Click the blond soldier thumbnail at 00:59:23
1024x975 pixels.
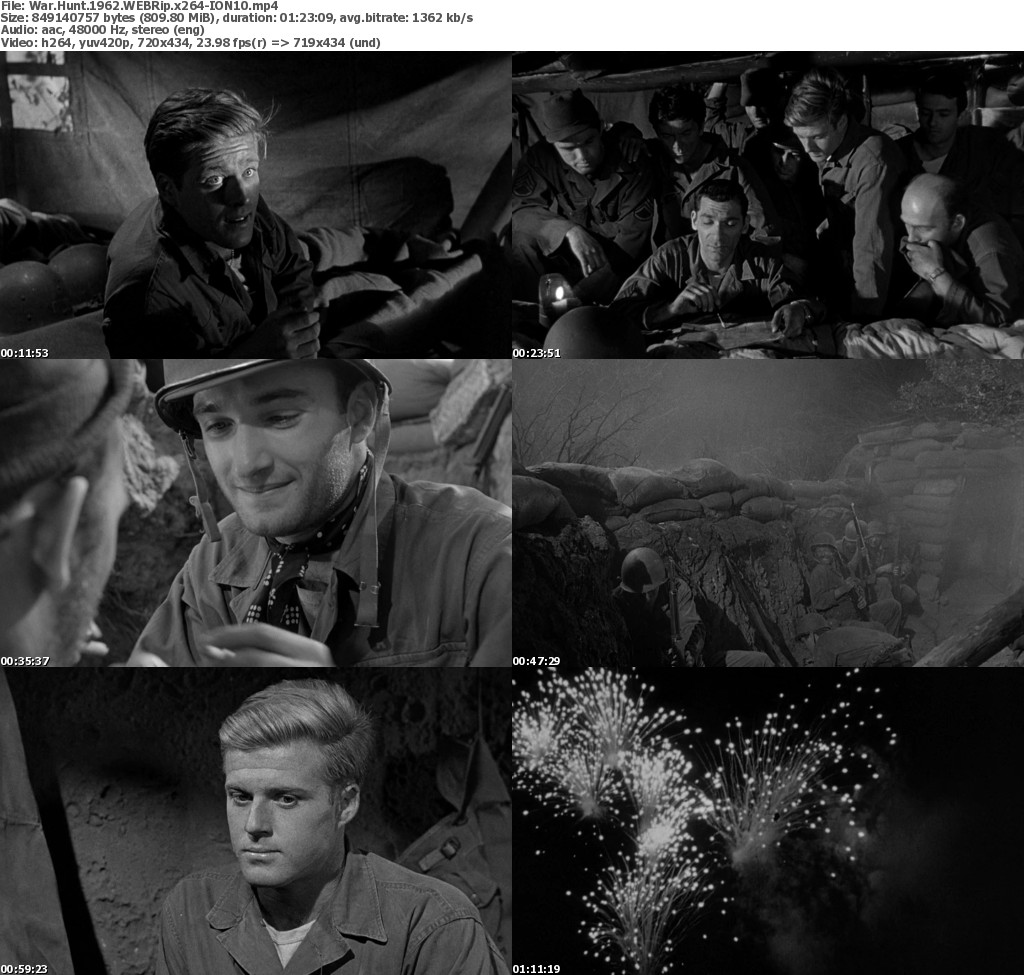tap(256, 821)
